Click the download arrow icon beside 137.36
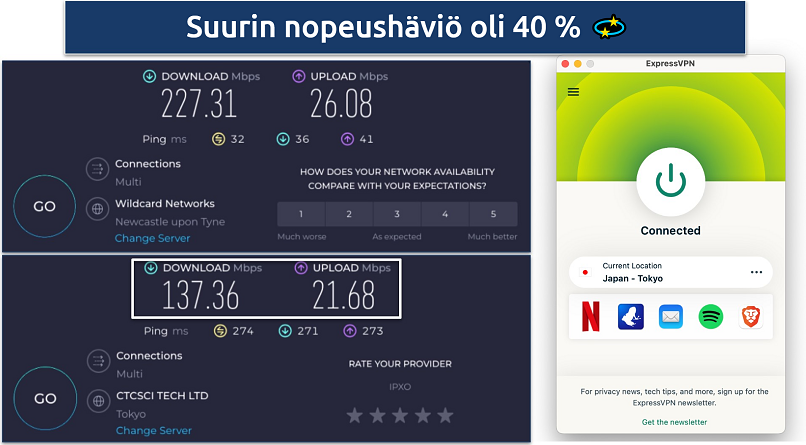Screen dimensions: 806x445 [x=151, y=268]
